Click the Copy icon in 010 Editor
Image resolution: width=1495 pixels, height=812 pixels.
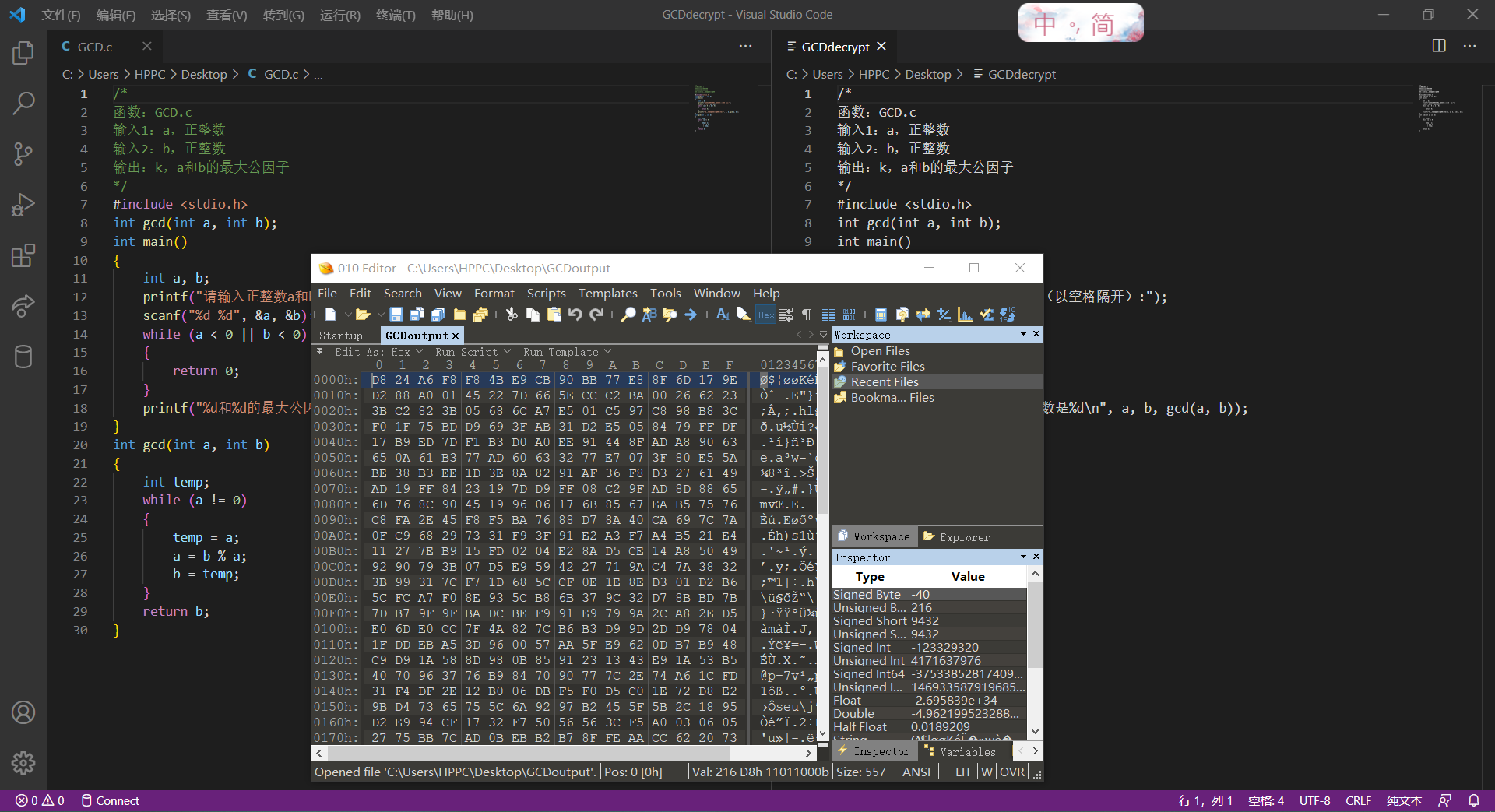tap(533, 315)
